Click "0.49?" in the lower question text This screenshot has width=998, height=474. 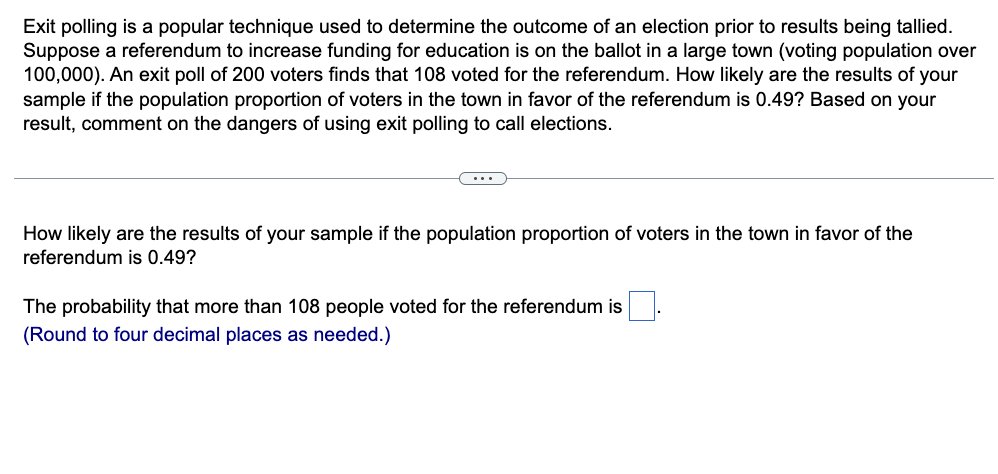coord(172,258)
